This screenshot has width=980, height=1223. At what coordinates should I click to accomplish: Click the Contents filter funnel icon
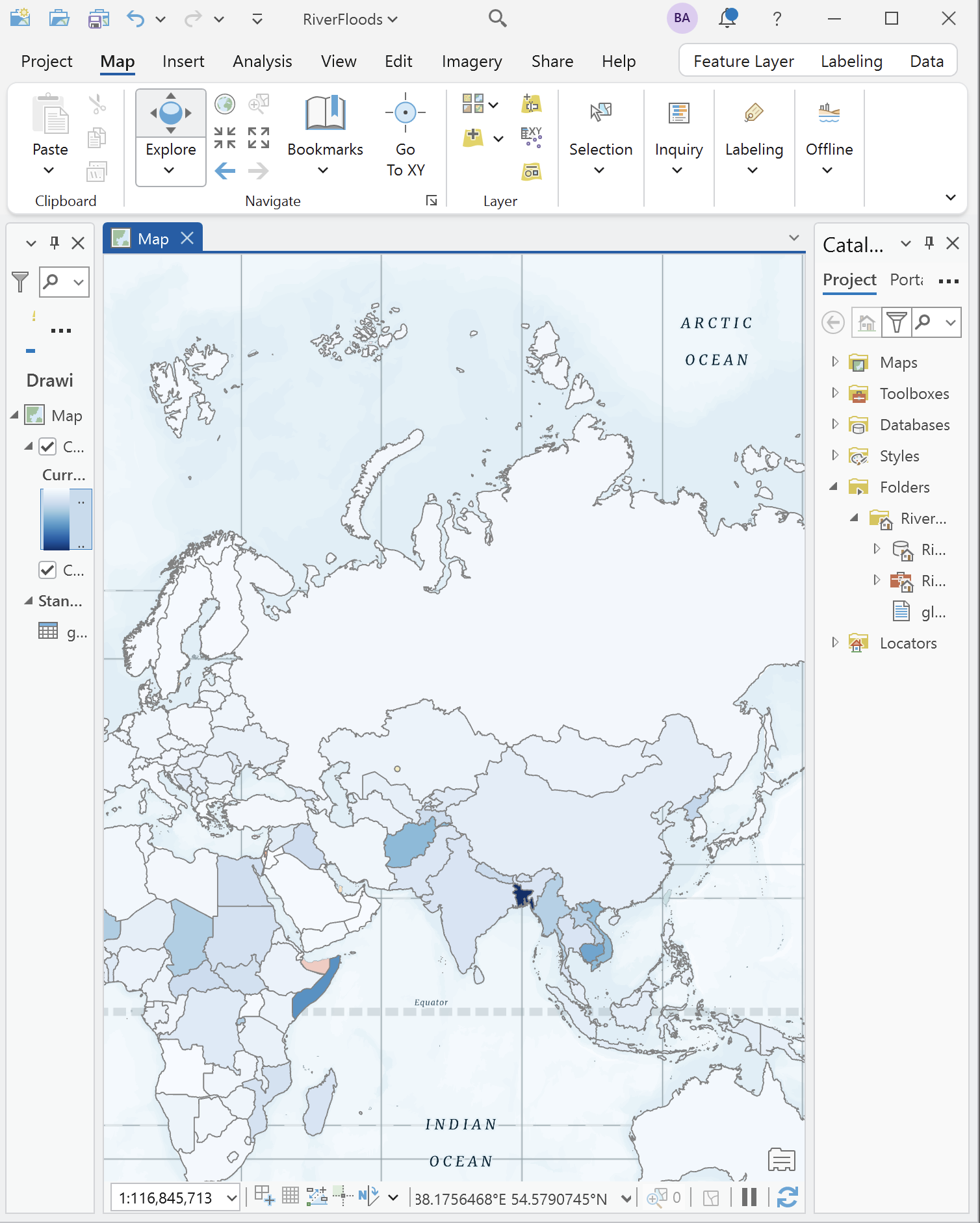[20, 282]
